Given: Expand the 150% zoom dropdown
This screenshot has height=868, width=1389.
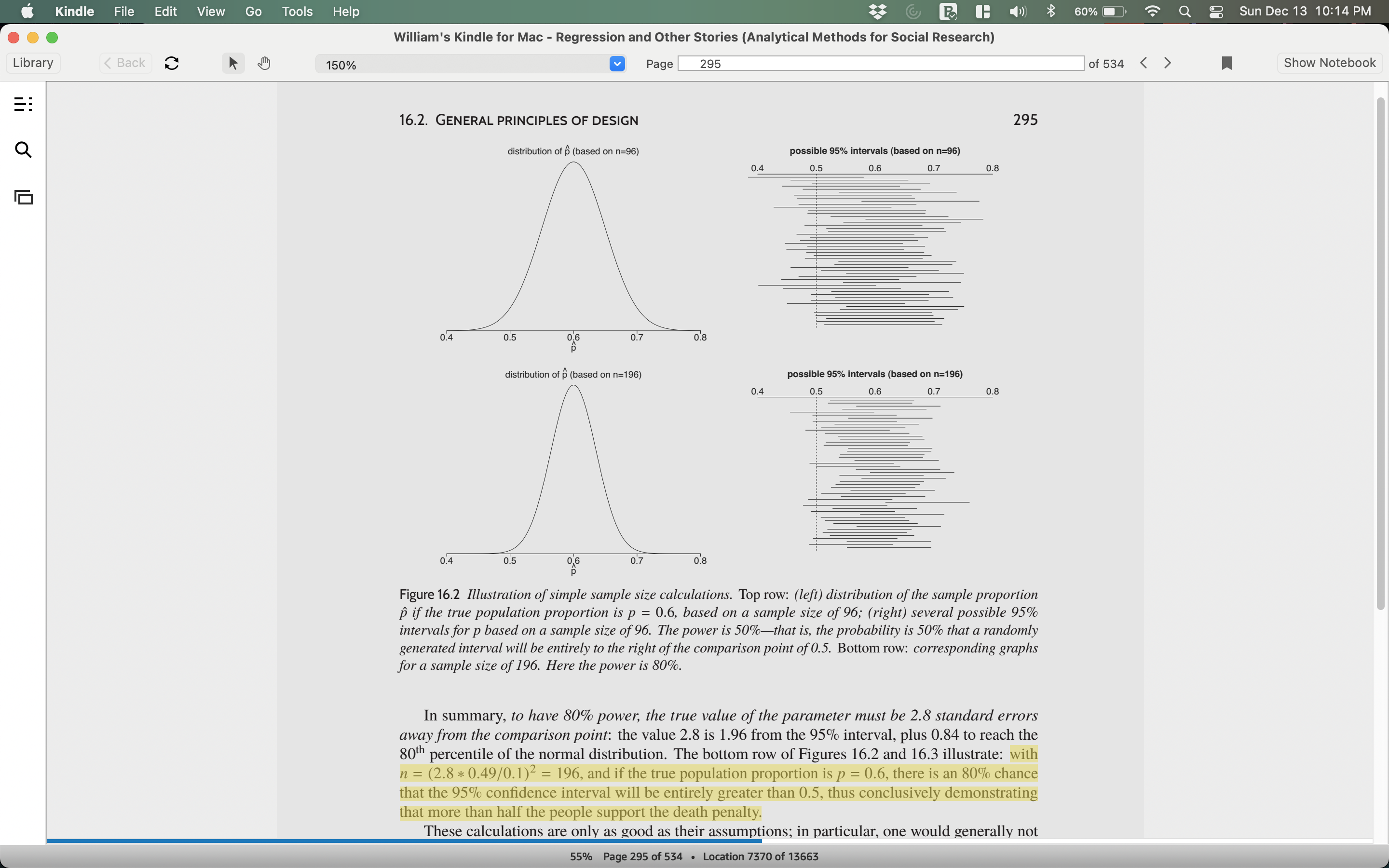Looking at the screenshot, I should 616,64.
